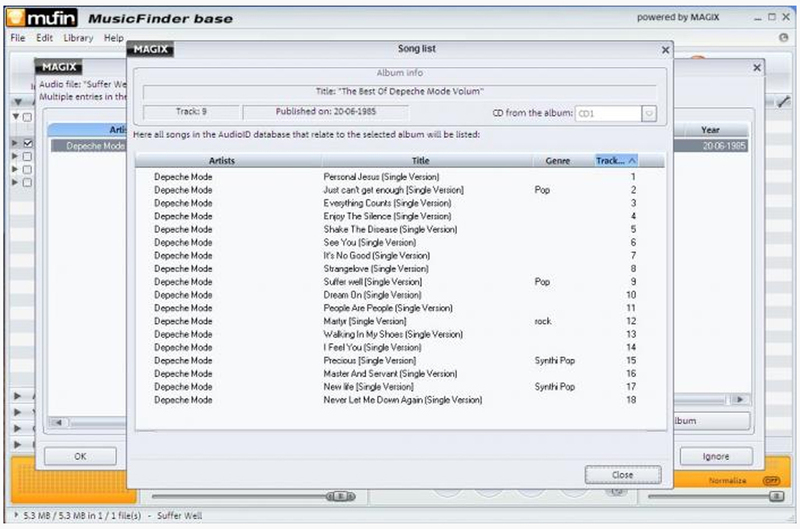
Task: Open the Help menu
Action: pos(113,38)
